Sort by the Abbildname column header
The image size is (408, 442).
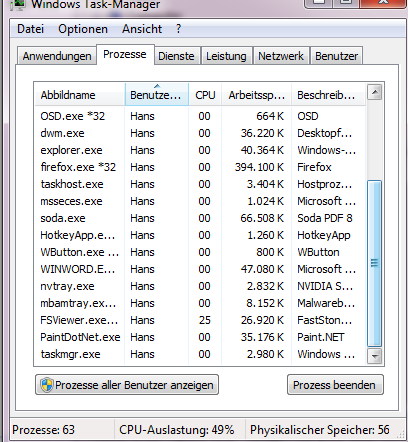[80, 95]
